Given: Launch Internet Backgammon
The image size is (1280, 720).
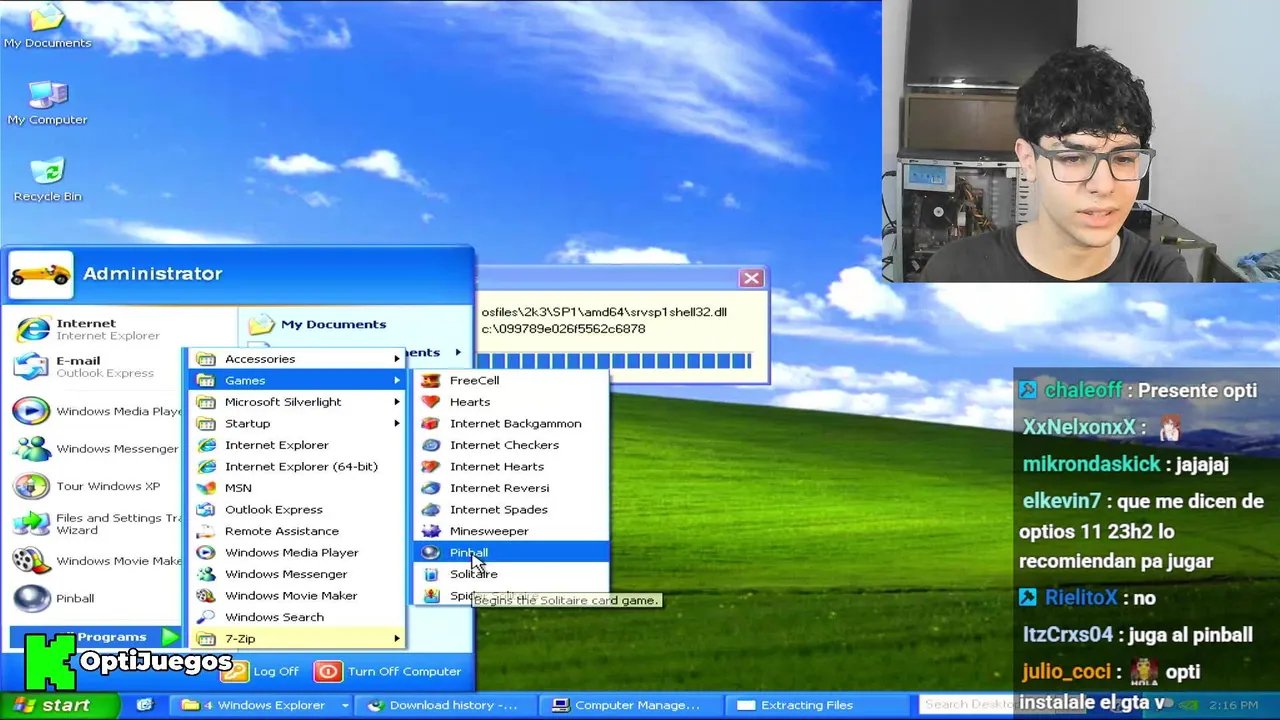Looking at the screenshot, I should coord(511,423).
